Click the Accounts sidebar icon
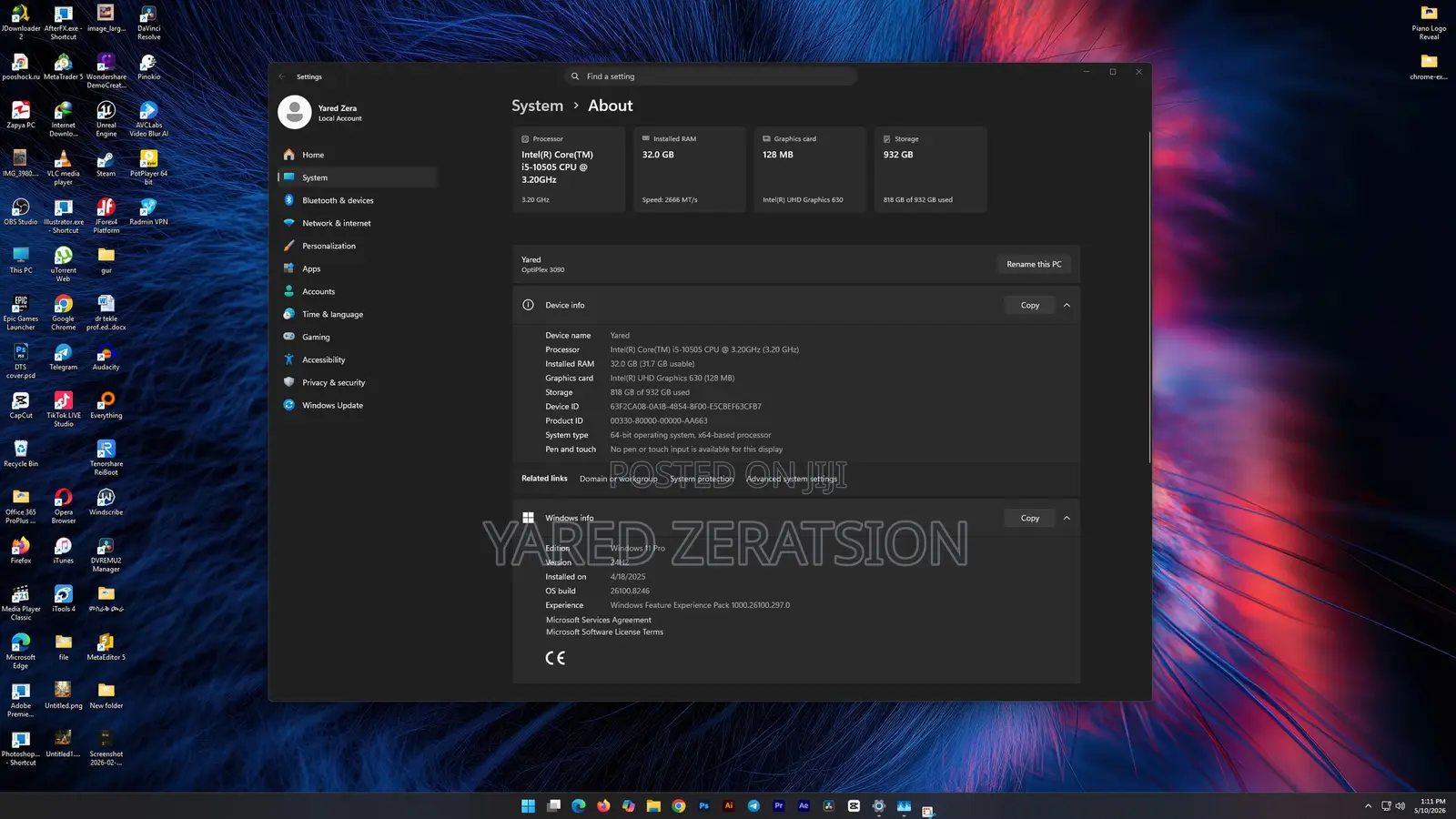Viewport: 1456px width, 819px height. point(289,291)
